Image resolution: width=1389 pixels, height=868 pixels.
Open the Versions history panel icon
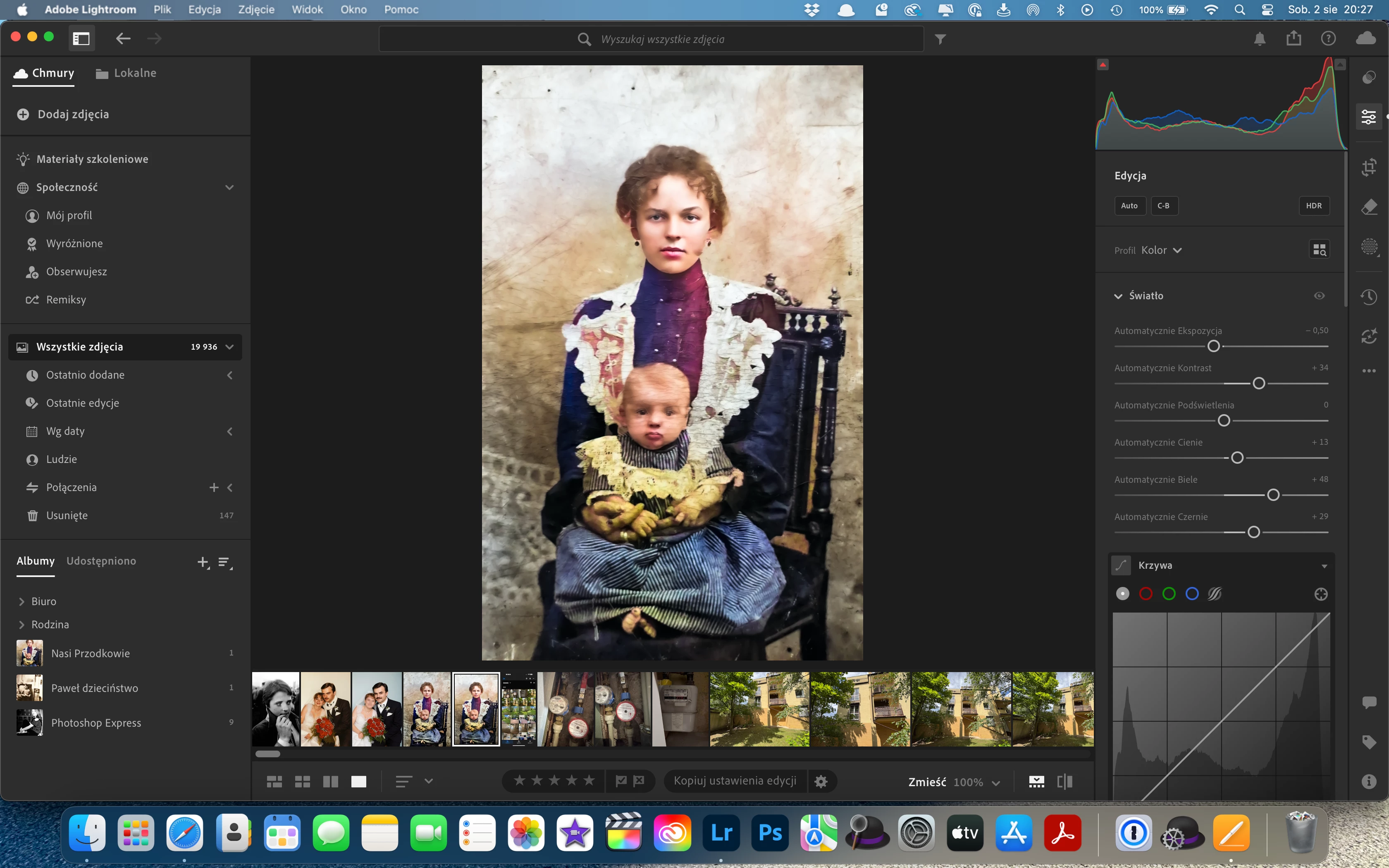[x=1369, y=297]
